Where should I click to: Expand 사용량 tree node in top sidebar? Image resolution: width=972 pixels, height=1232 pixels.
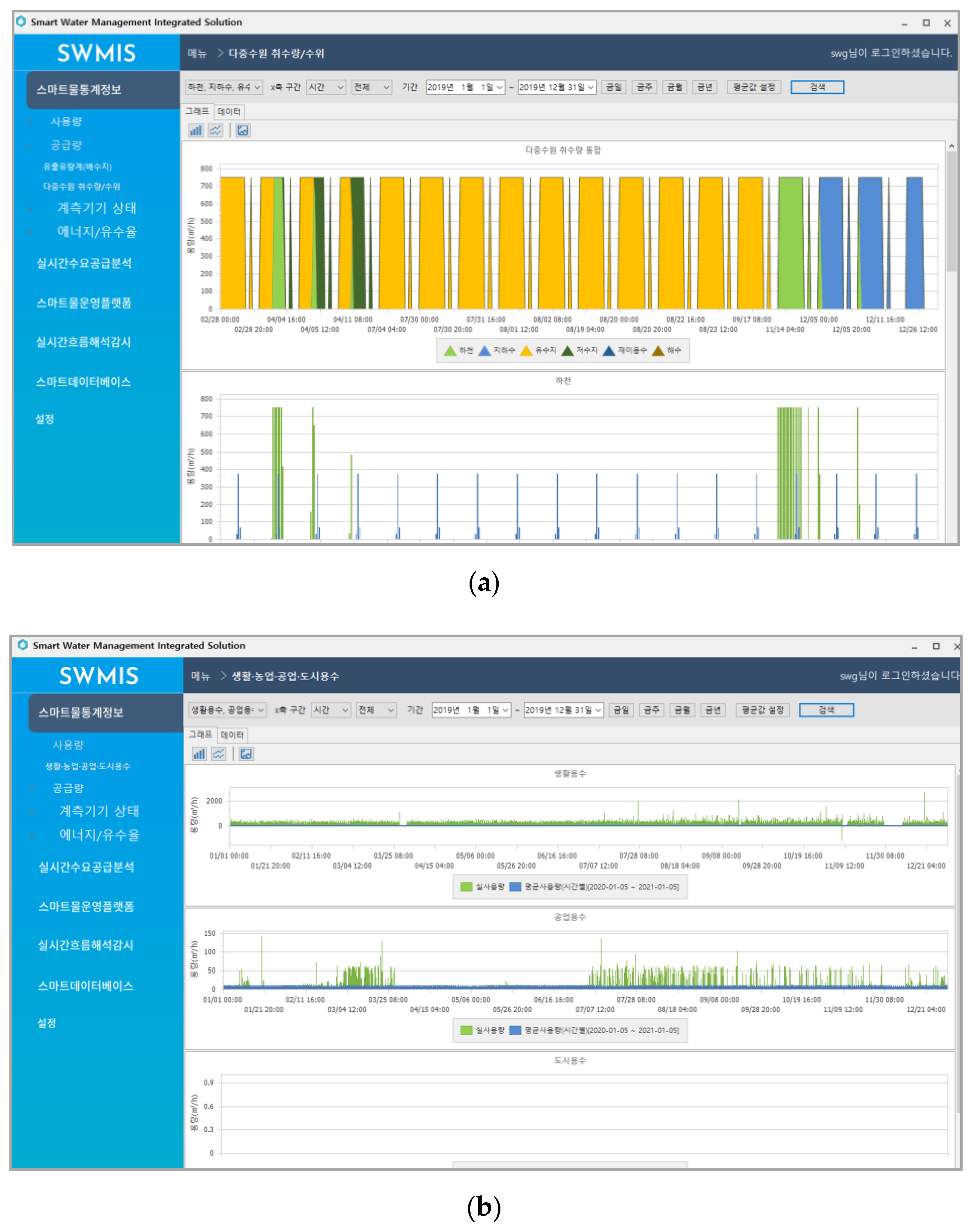[x=31, y=122]
